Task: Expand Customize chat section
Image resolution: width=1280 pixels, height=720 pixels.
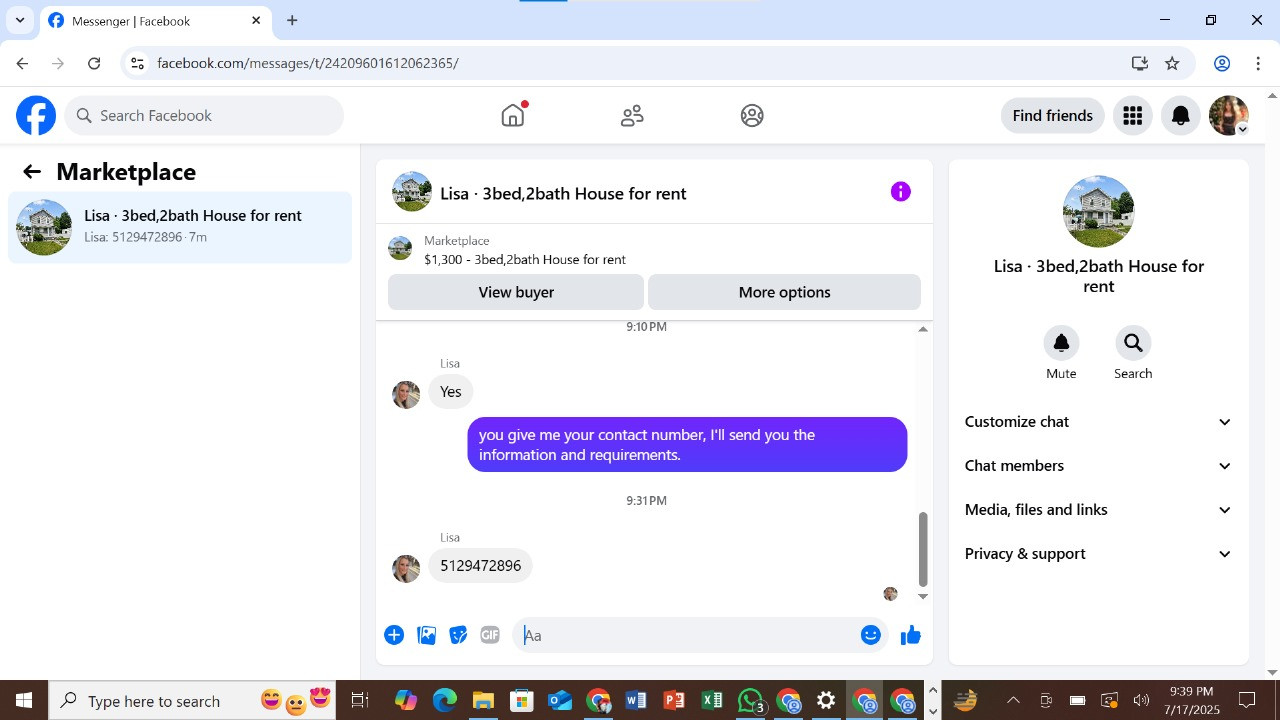Action: pos(1098,422)
